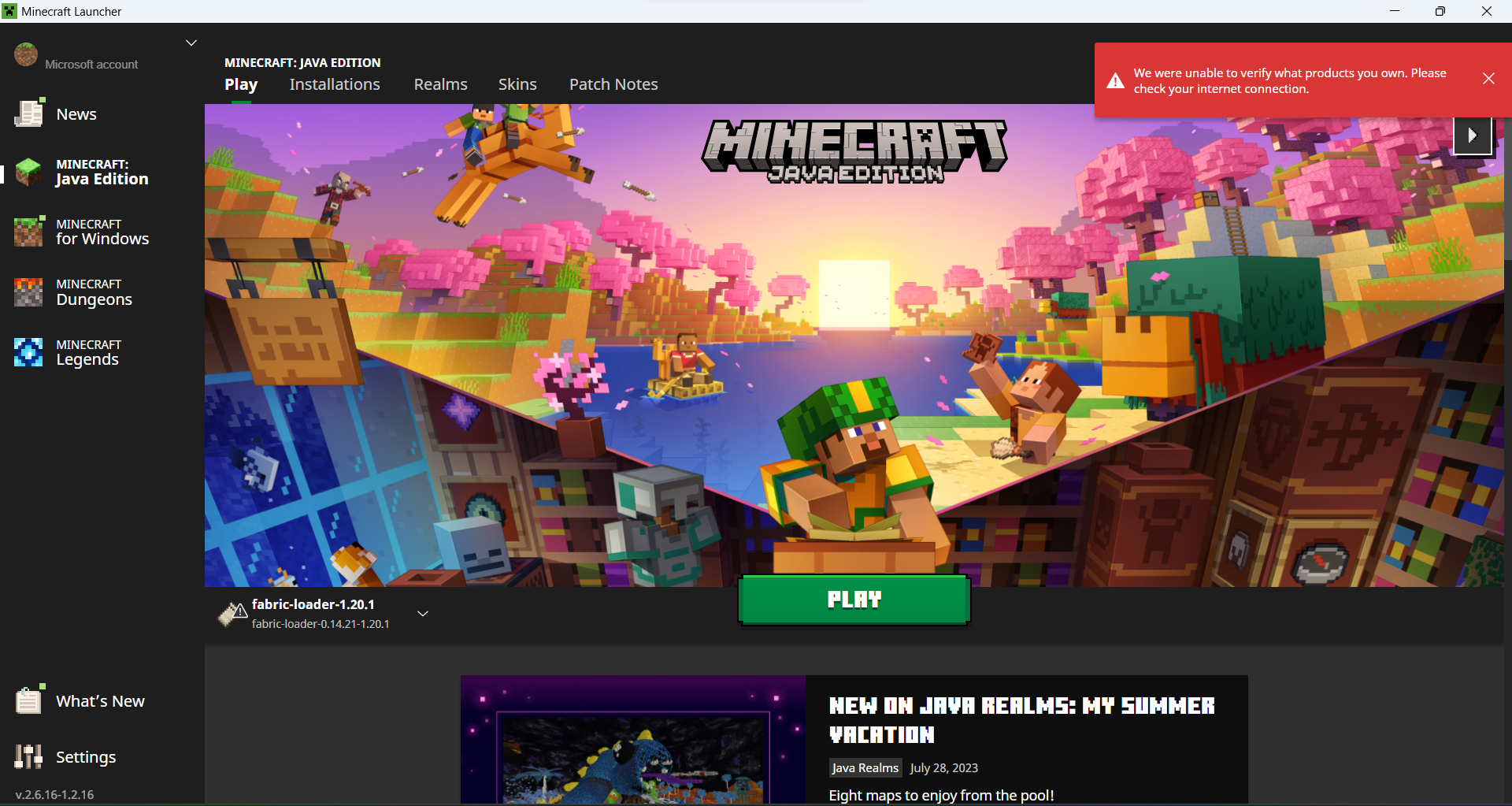Dismiss the red verification error notification
This screenshot has width=1512, height=806.
pyautogui.click(x=1488, y=79)
